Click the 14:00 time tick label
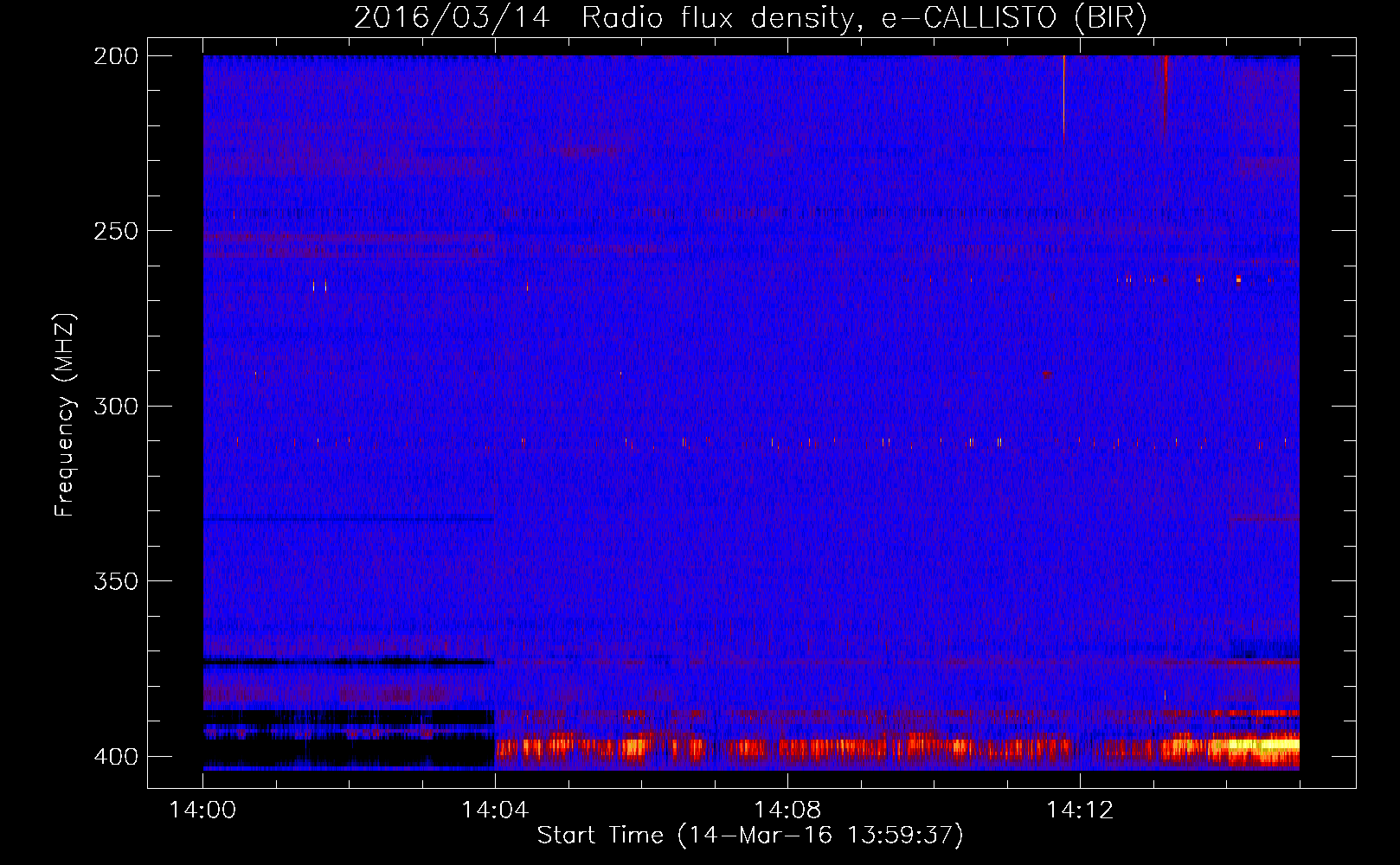The image size is (1400, 865). coord(202,811)
